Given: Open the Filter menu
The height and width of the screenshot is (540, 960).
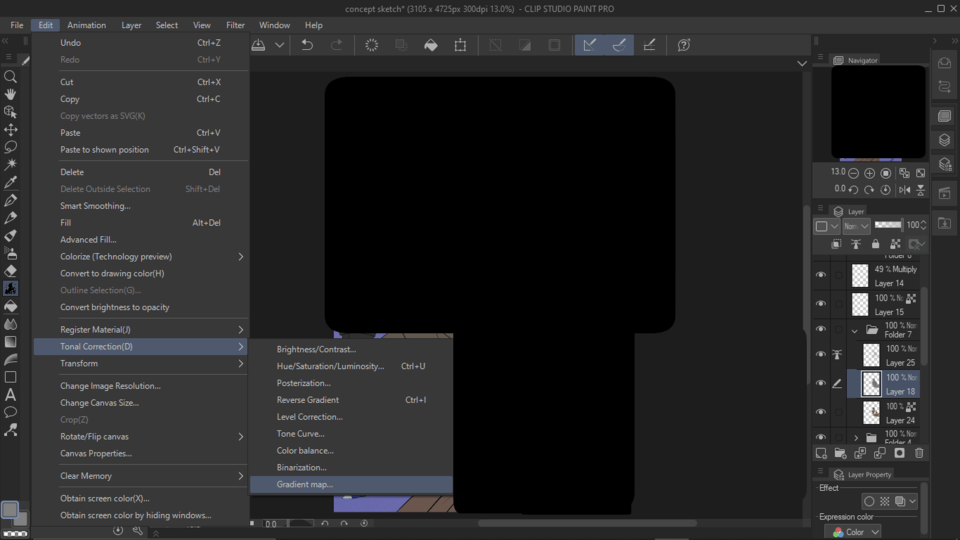Looking at the screenshot, I should click(235, 25).
